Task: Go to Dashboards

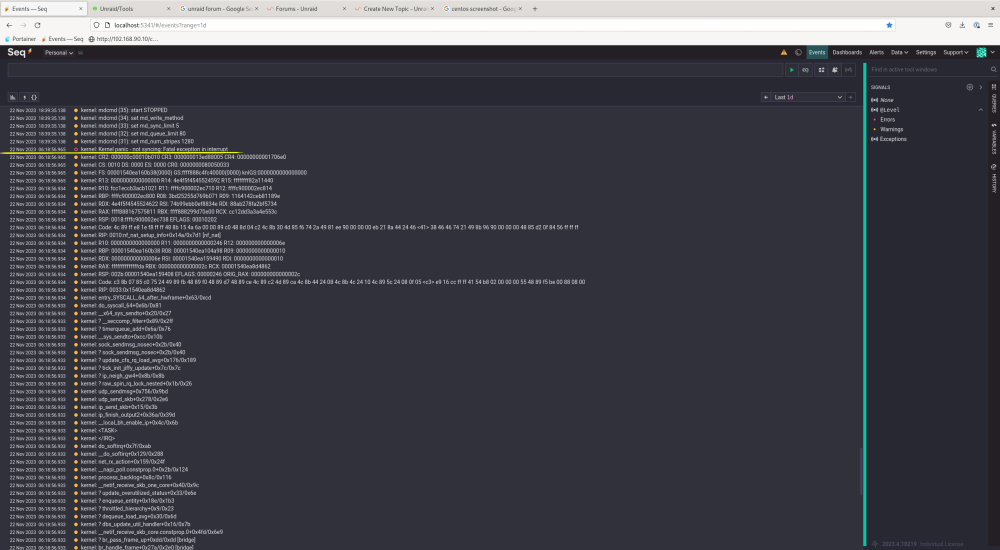Action: click(x=847, y=52)
